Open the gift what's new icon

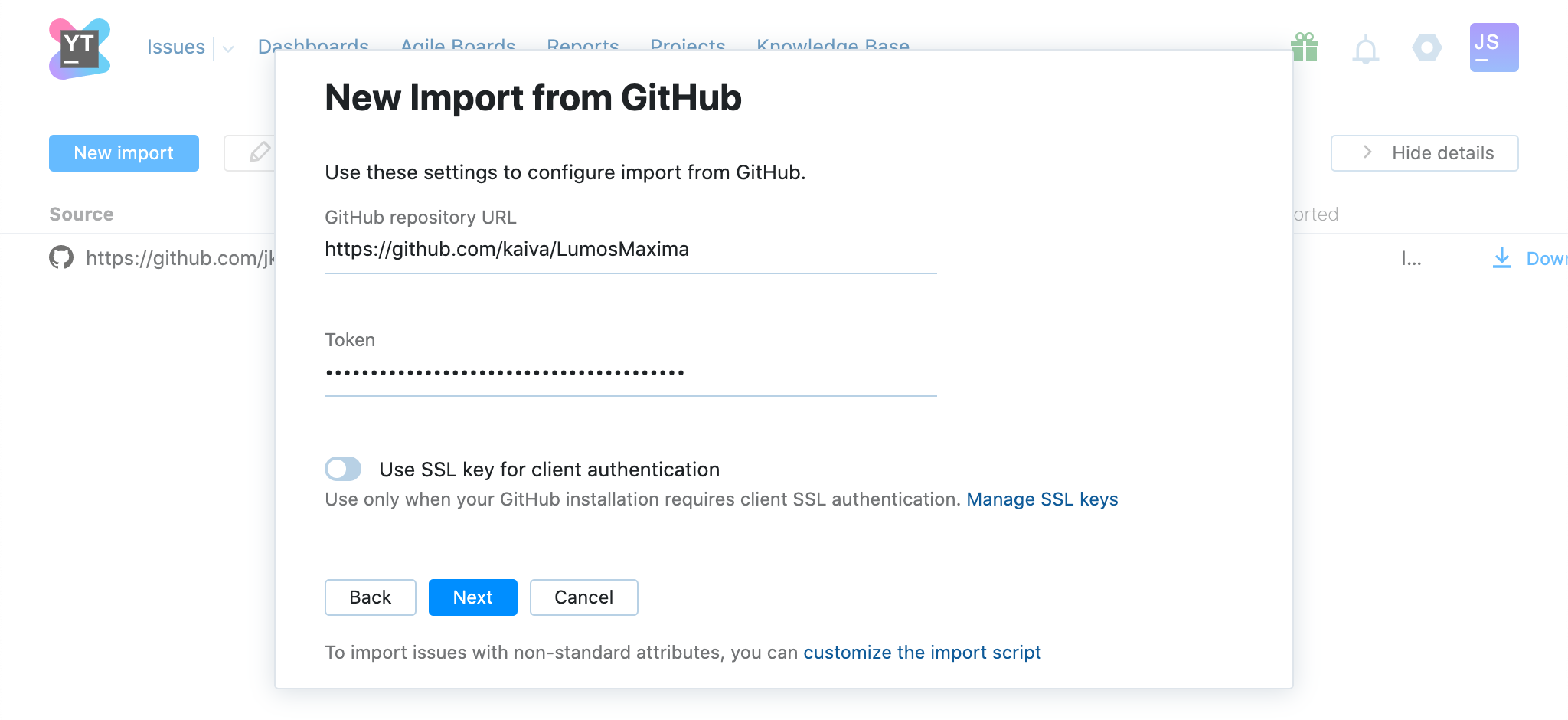(x=1305, y=47)
